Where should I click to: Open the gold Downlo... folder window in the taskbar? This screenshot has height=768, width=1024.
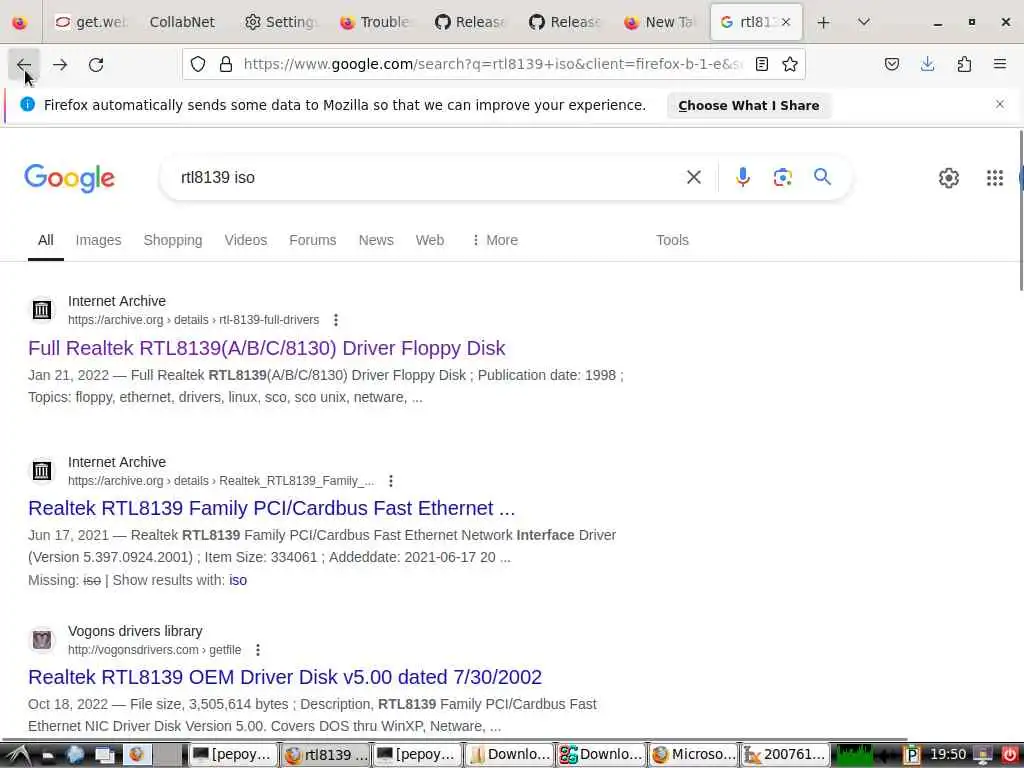[509, 754]
